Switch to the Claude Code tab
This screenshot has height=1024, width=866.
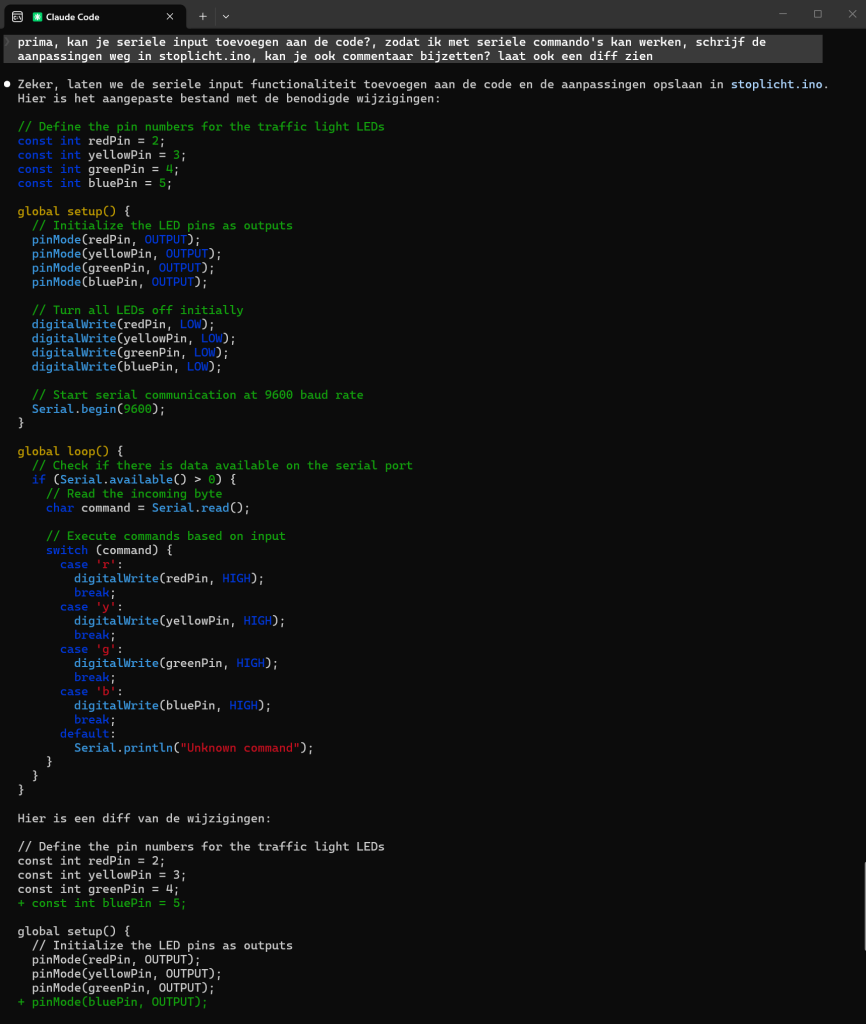pos(90,16)
